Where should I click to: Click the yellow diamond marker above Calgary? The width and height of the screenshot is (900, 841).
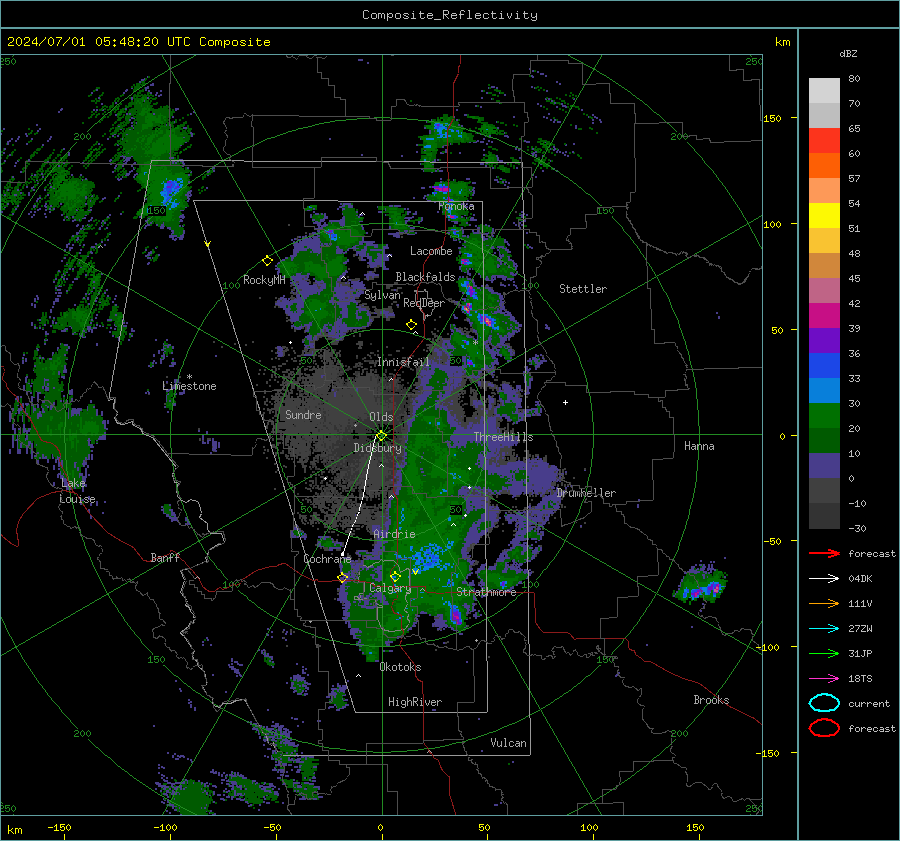pos(395,576)
